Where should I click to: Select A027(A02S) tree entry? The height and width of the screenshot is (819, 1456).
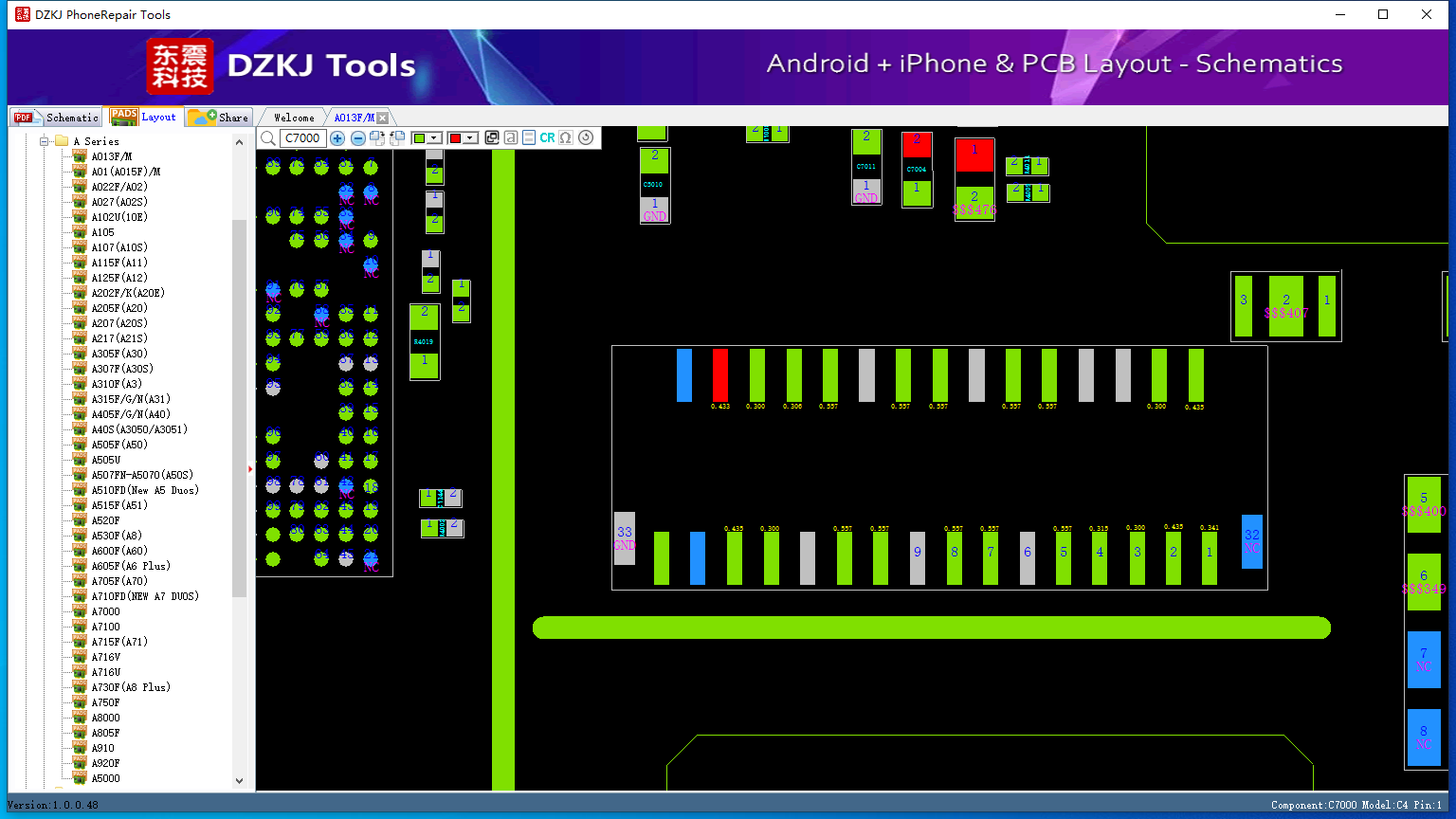[119, 202]
